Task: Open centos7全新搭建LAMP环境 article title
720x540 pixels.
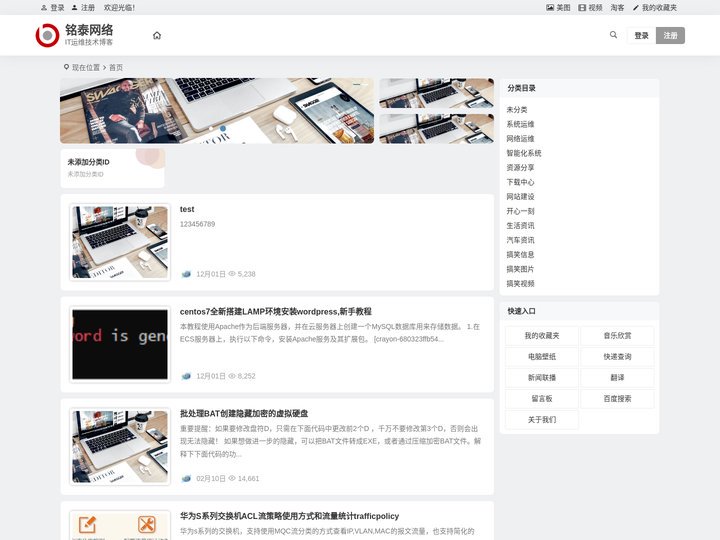Action: pyautogui.click(x=276, y=311)
